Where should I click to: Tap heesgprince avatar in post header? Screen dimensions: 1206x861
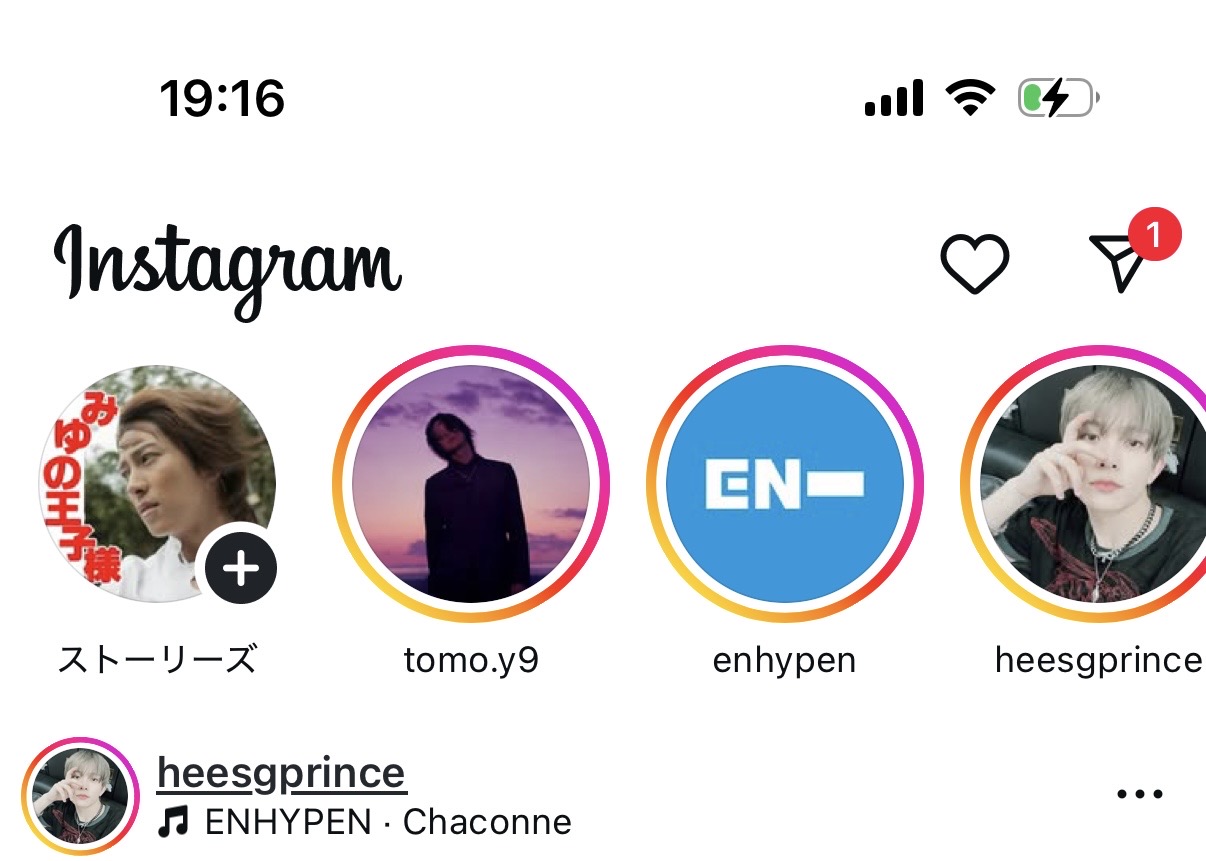(80, 797)
